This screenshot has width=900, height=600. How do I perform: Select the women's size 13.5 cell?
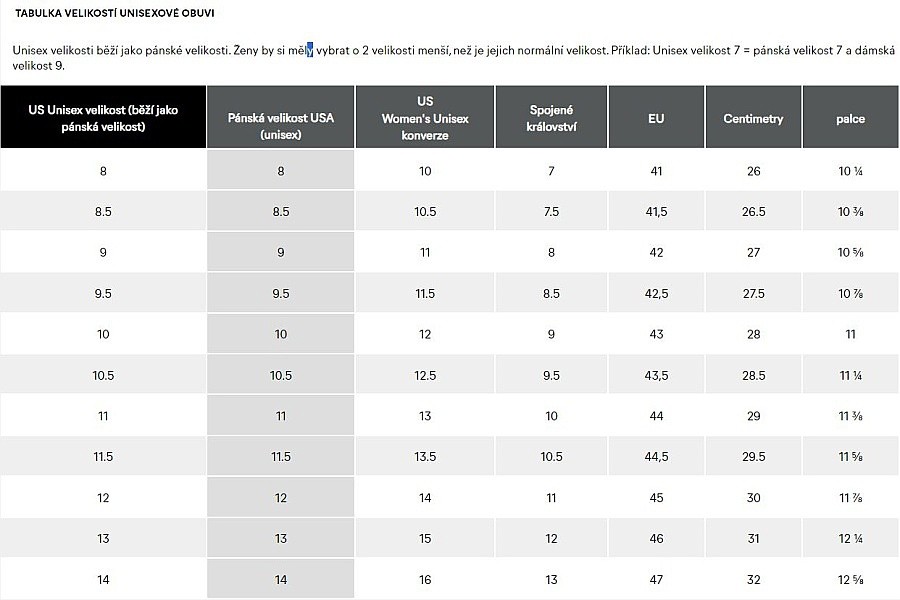[x=425, y=457]
